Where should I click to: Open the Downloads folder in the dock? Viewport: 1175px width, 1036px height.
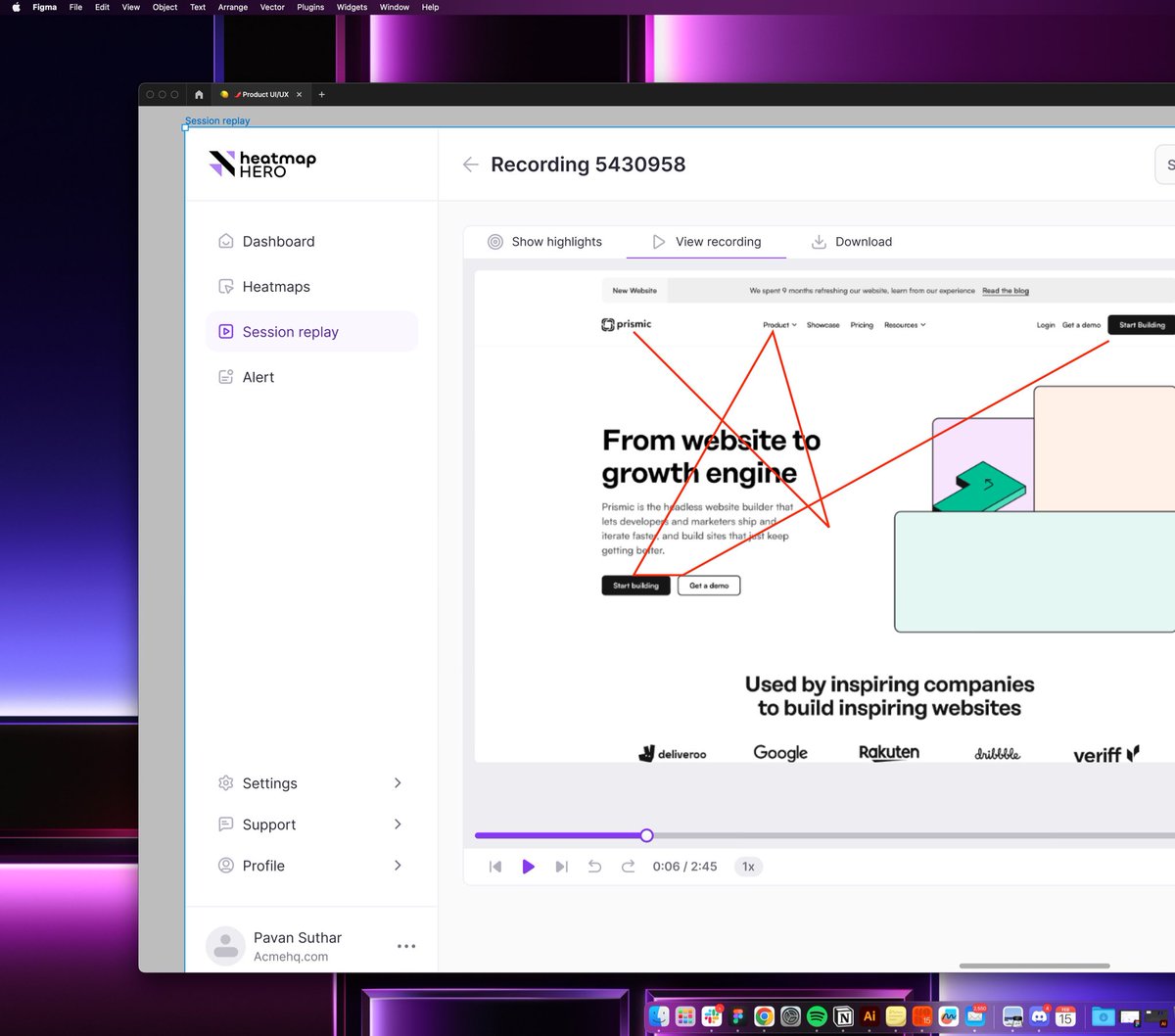[x=1103, y=1016]
